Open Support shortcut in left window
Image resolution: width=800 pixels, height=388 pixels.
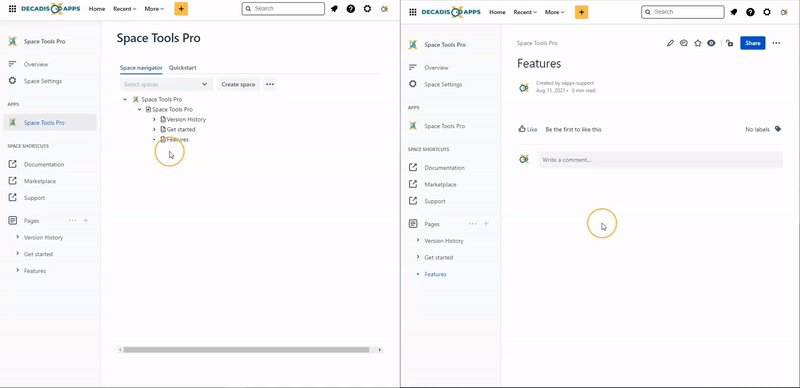coord(36,198)
